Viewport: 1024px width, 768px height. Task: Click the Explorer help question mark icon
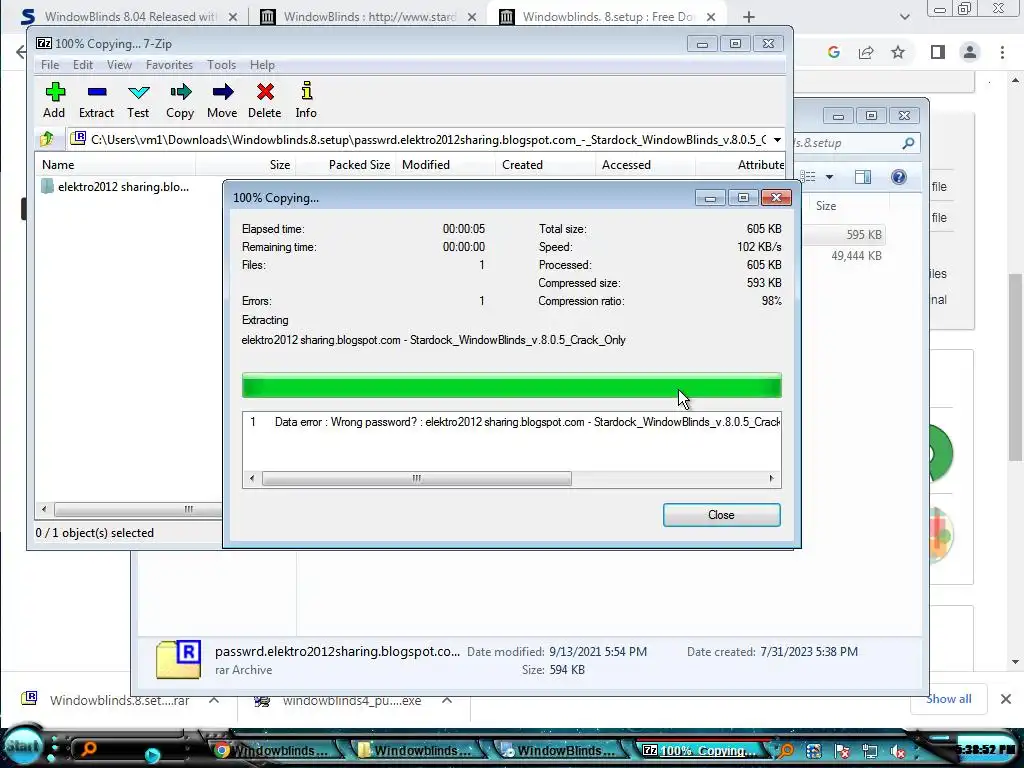[899, 177]
